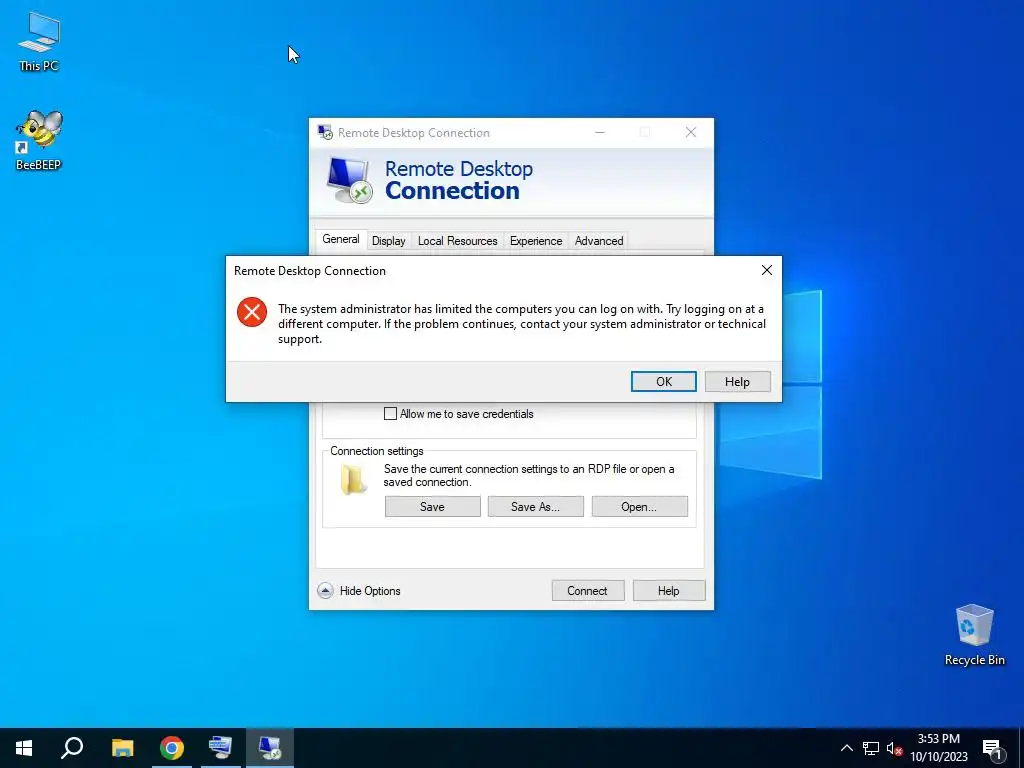
Task: Dismiss error dialog with OK
Action: 664,381
